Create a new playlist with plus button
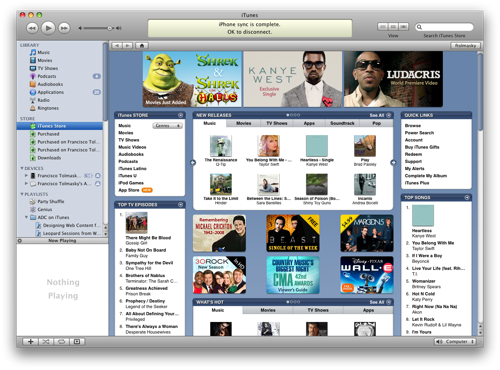 tap(30, 342)
